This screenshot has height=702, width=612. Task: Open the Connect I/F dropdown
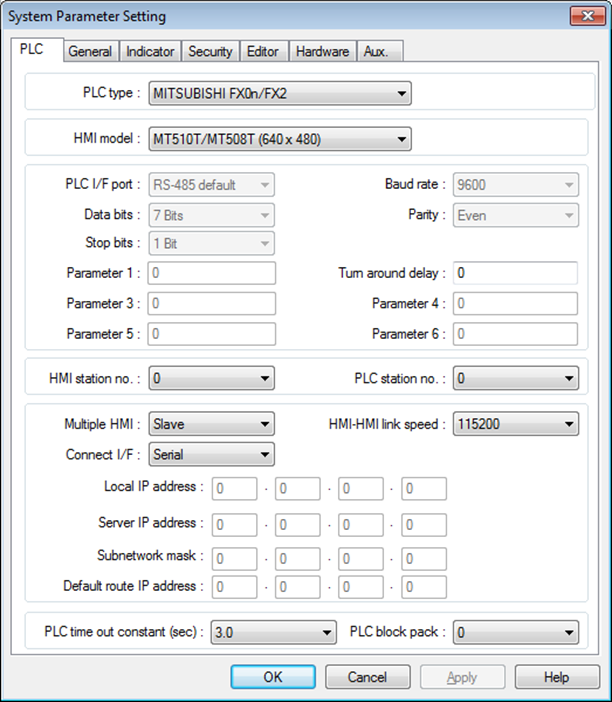coord(211,454)
